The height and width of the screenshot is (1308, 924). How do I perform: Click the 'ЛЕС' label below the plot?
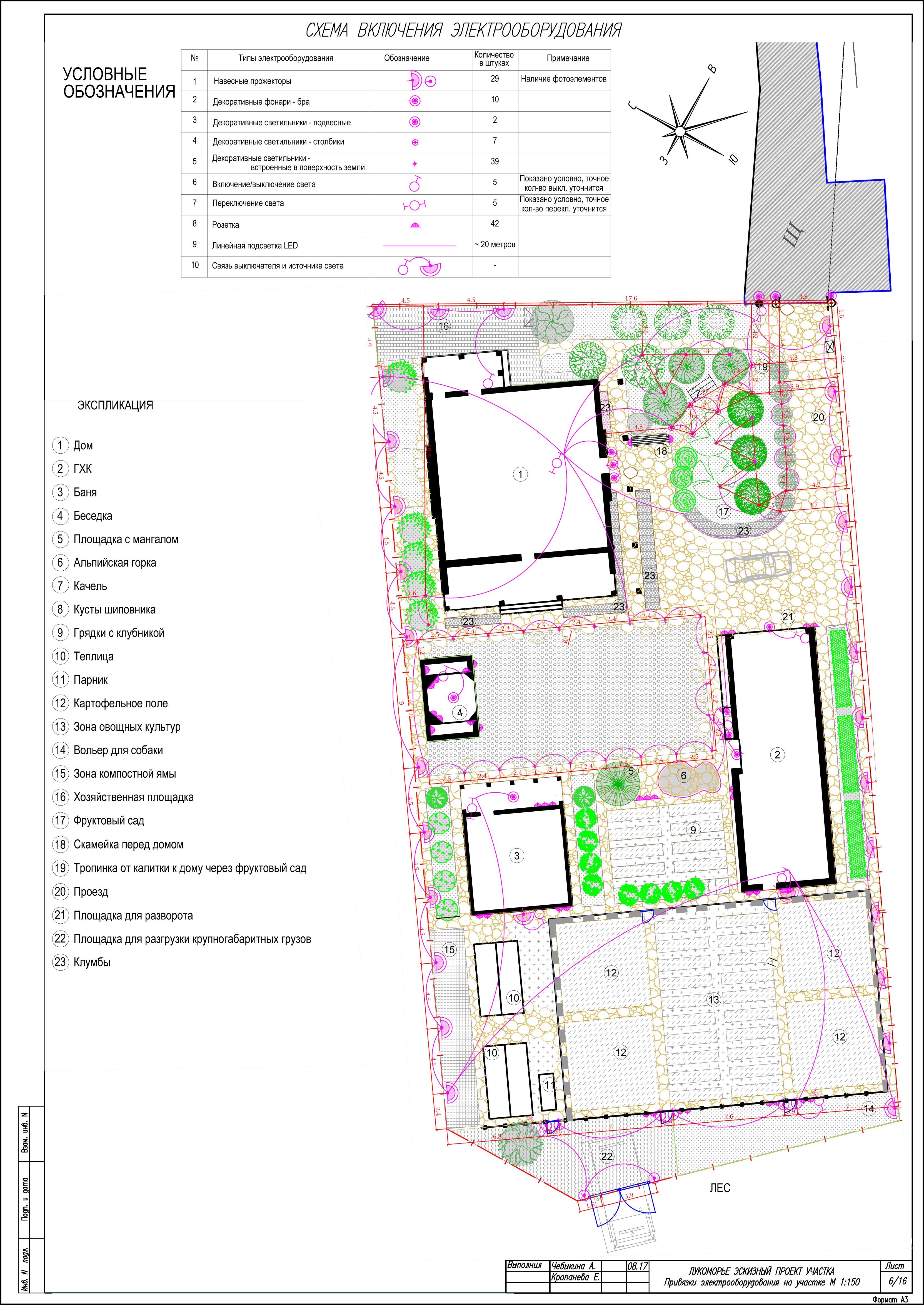pyautogui.click(x=720, y=1188)
